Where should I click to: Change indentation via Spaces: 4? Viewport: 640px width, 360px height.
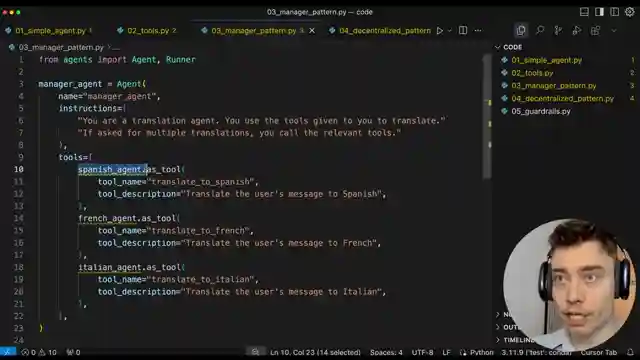click(x=386, y=352)
